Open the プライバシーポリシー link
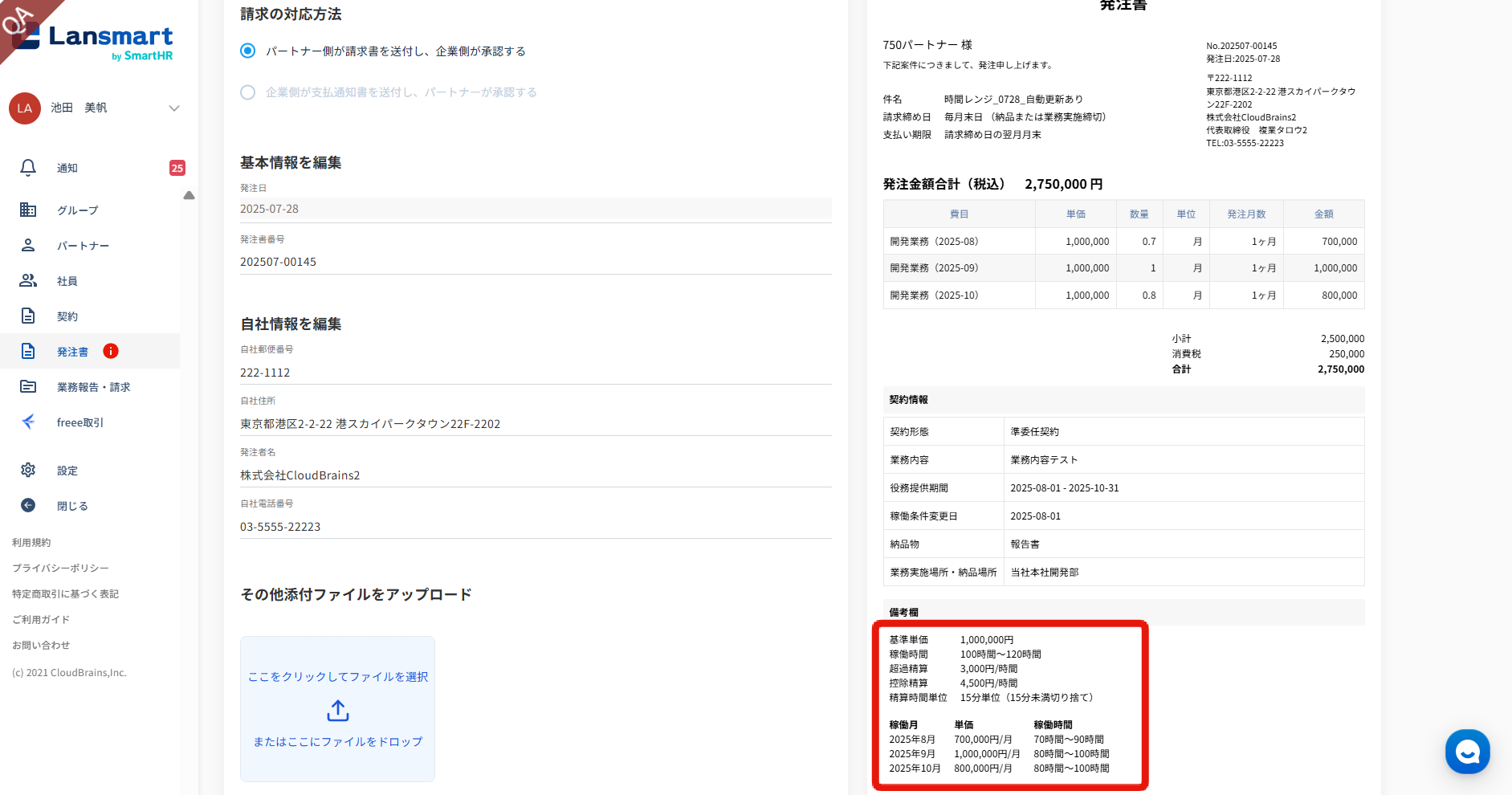 coord(60,569)
